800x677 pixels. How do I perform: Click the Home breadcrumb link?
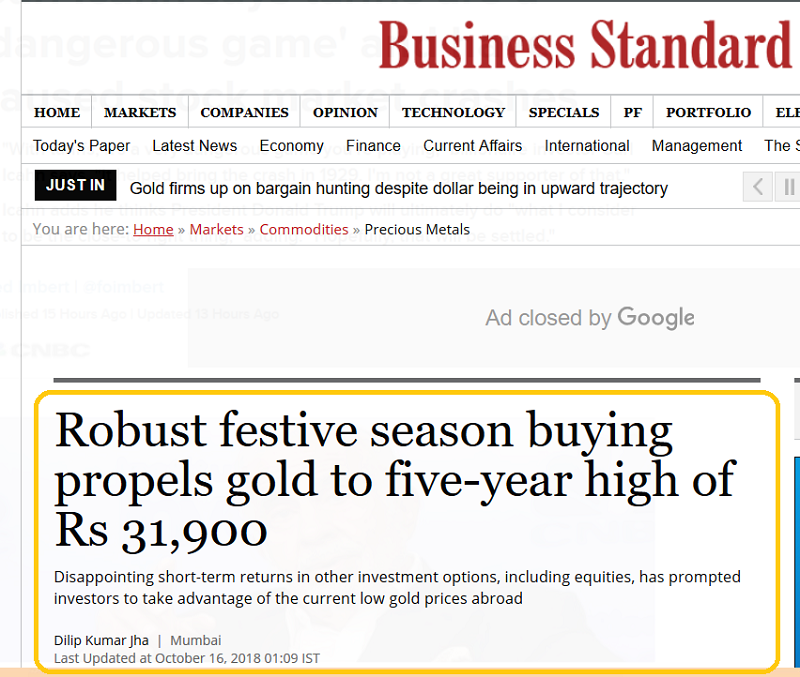(153, 229)
